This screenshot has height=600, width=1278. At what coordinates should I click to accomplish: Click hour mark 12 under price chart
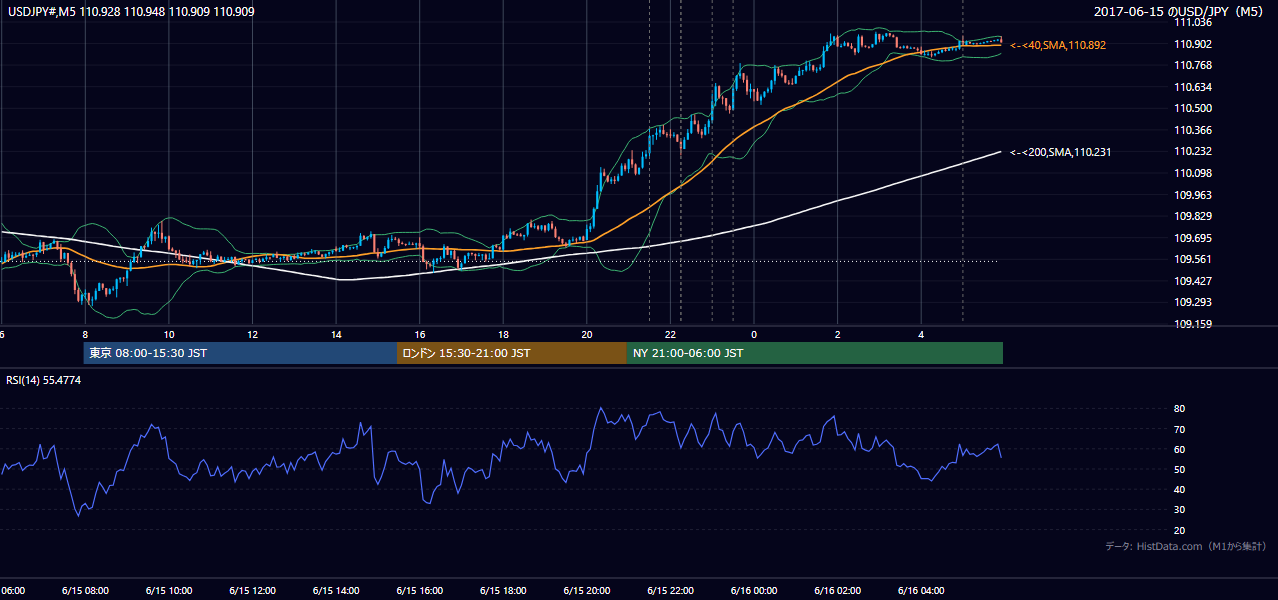(253, 334)
